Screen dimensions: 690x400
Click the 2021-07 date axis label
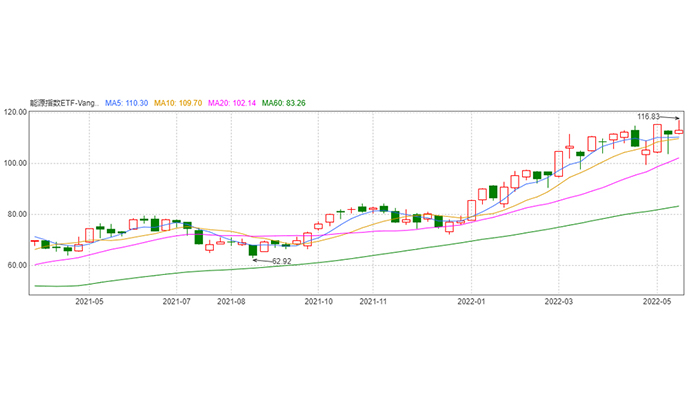click(x=176, y=299)
